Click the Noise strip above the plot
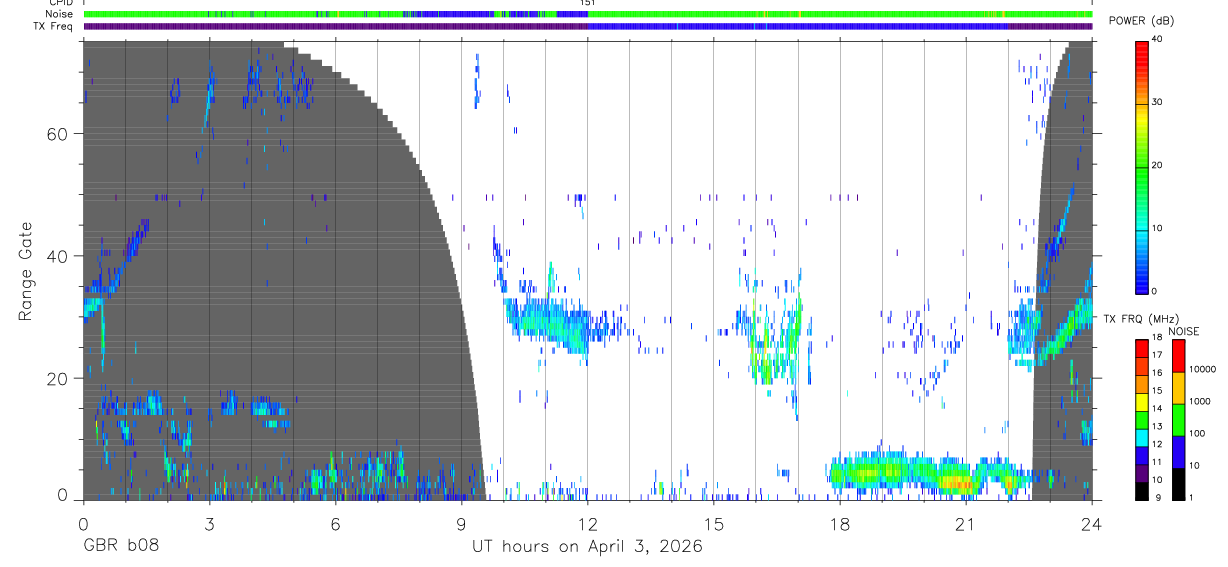Image resolution: width=1228 pixels, height=567 pixels. 587,14
